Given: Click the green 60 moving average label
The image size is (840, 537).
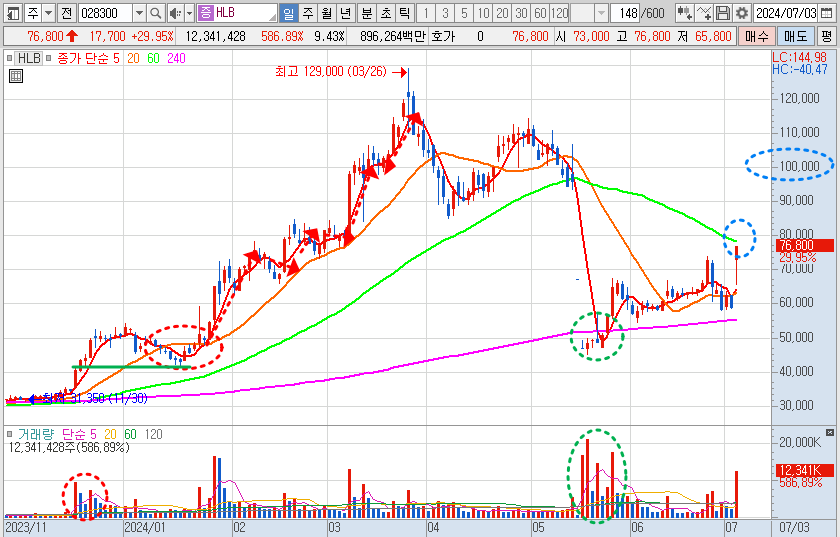Looking at the screenshot, I should click(x=153, y=58).
